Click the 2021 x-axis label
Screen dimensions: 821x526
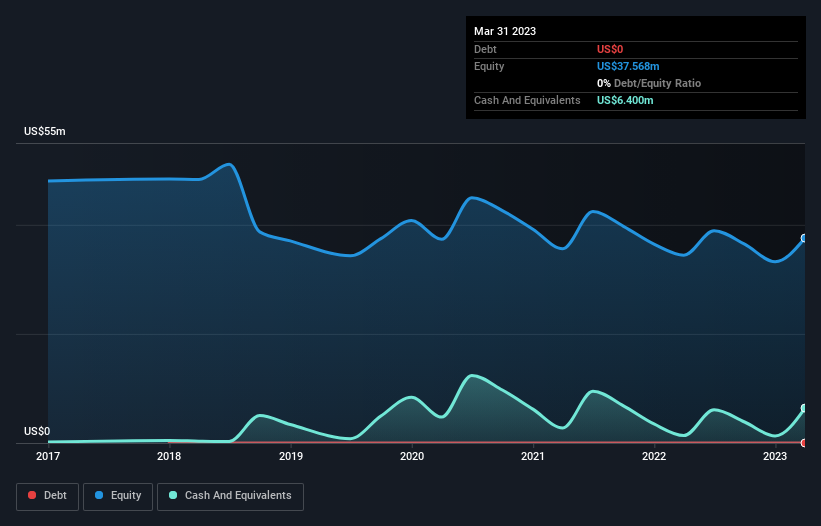(x=533, y=456)
